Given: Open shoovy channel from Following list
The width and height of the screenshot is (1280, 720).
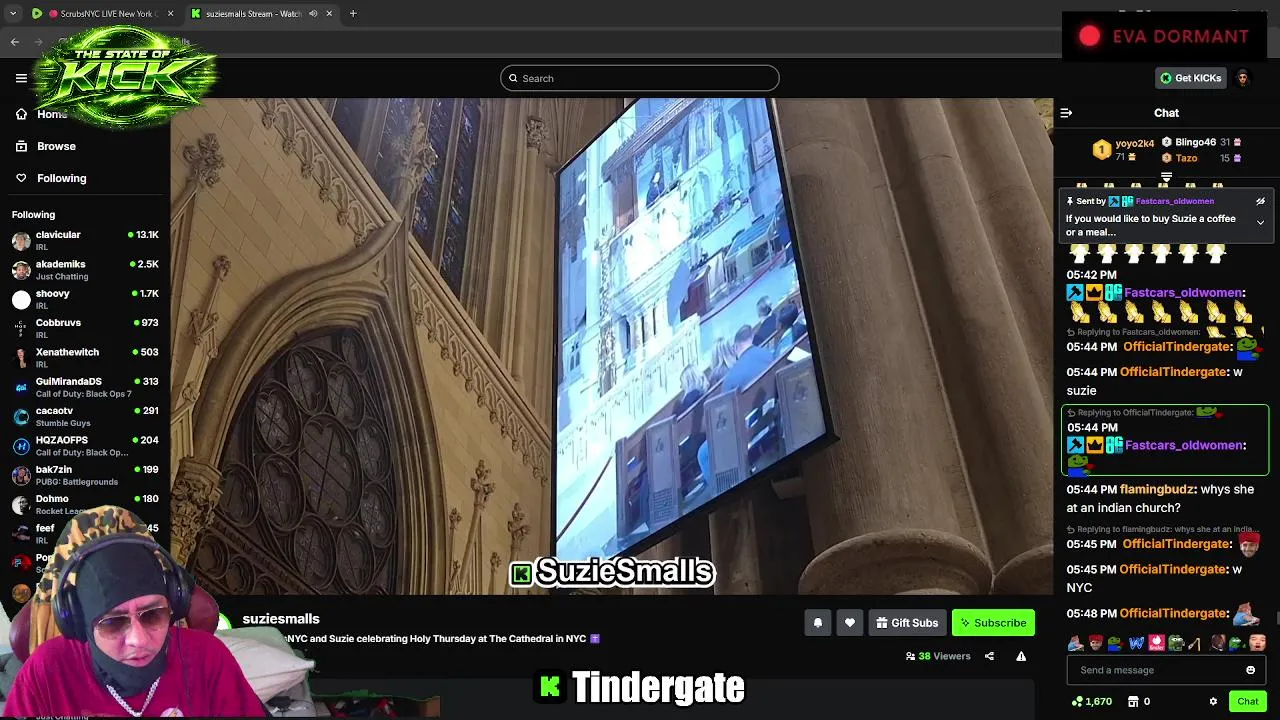Looking at the screenshot, I should 85,299.
